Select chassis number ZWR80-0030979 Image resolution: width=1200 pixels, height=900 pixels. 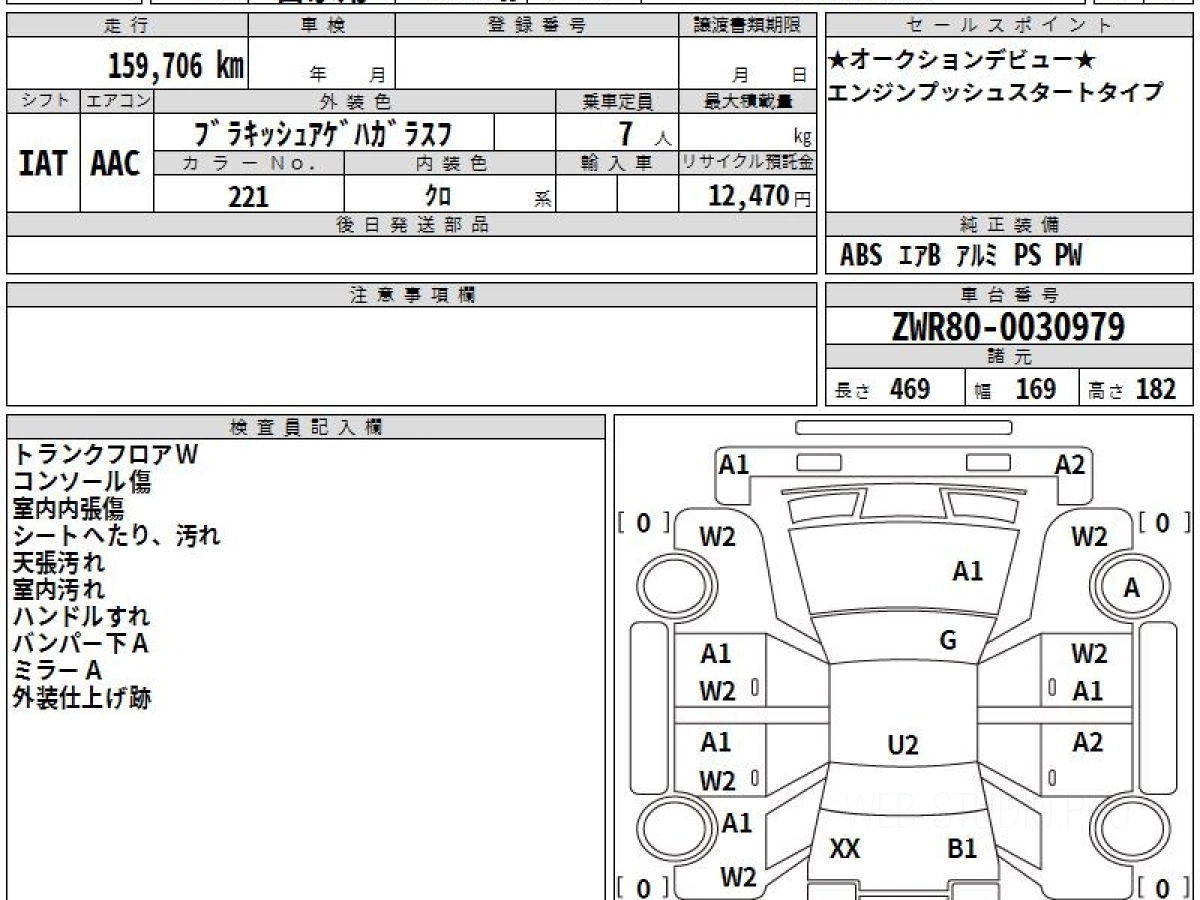(x=1008, y=326)
